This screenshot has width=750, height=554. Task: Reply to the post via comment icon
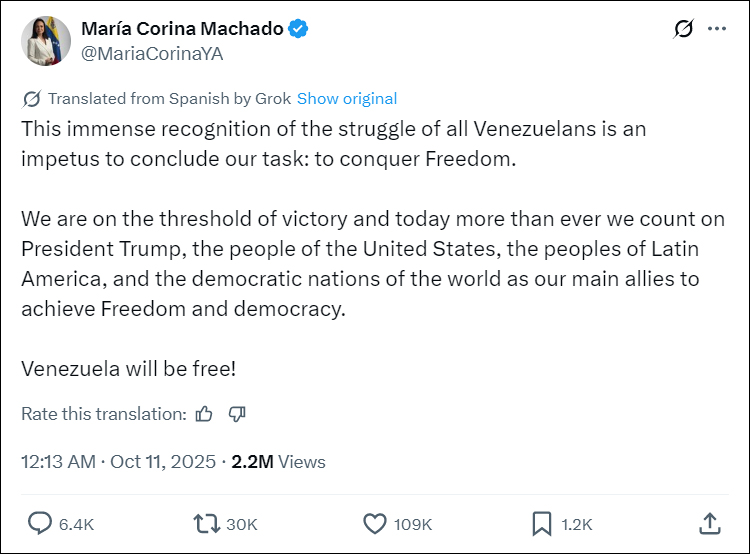coord(40,523)
